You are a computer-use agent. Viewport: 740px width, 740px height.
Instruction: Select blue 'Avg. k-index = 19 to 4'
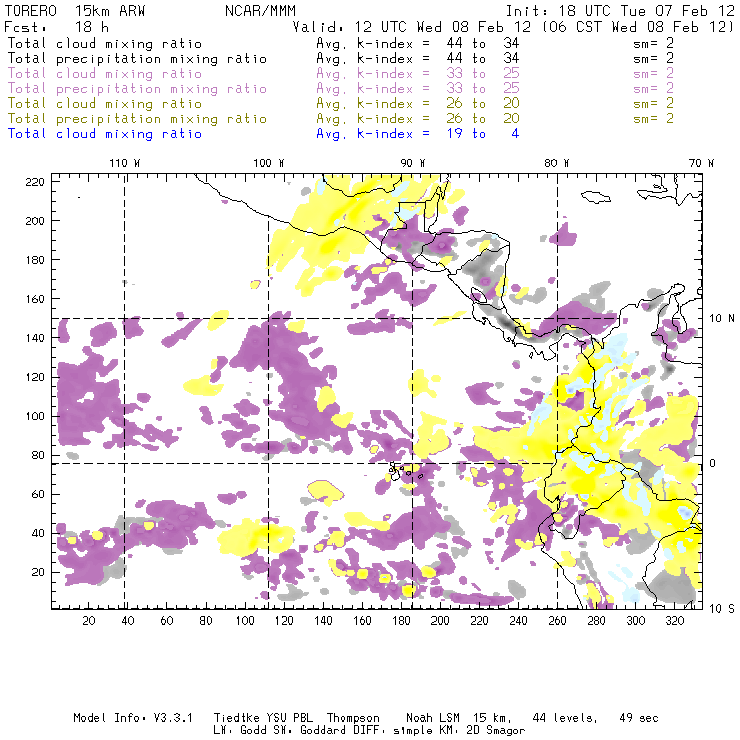click(x=418, y=134)
